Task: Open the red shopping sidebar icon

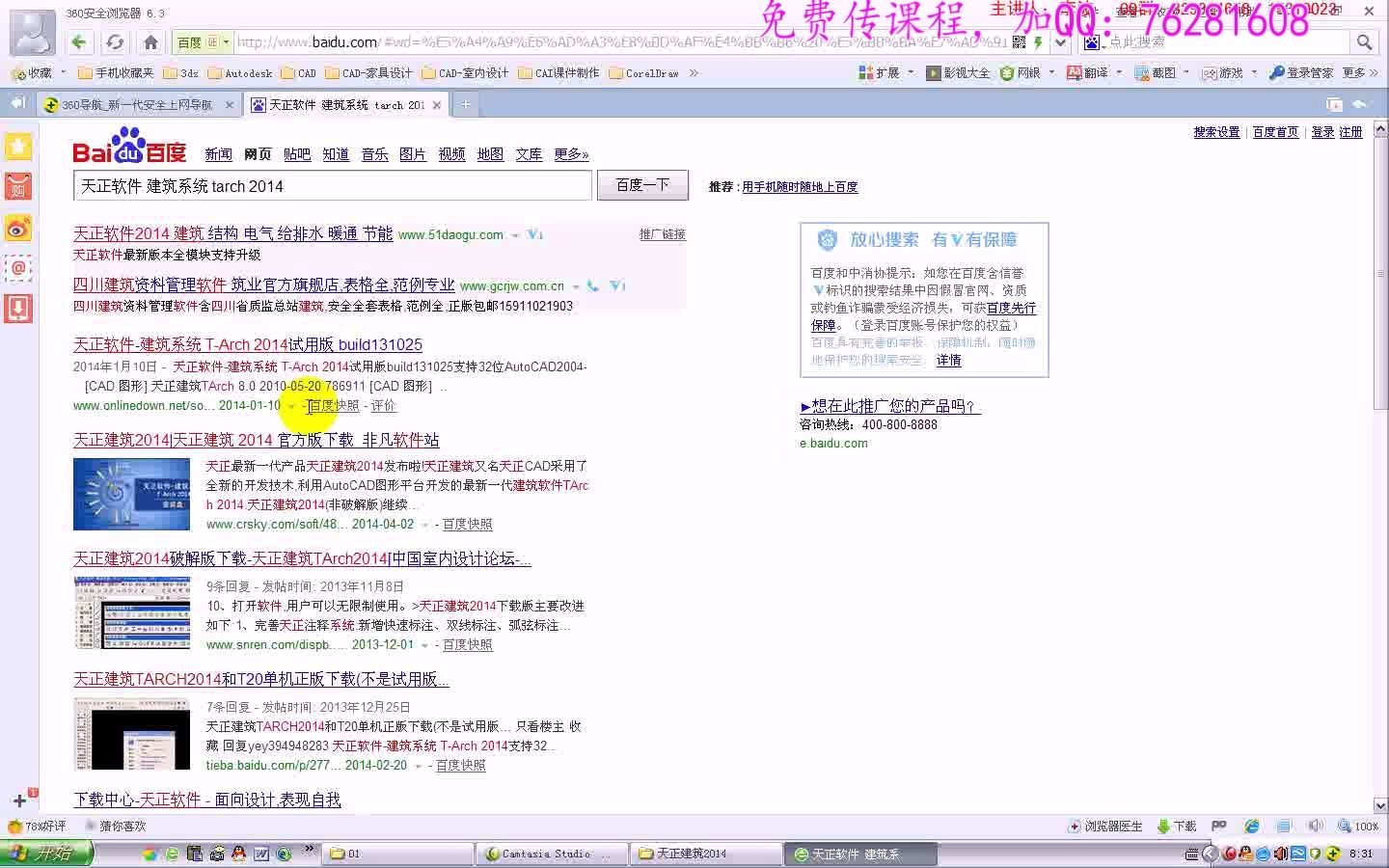Action: click(19, 187)
